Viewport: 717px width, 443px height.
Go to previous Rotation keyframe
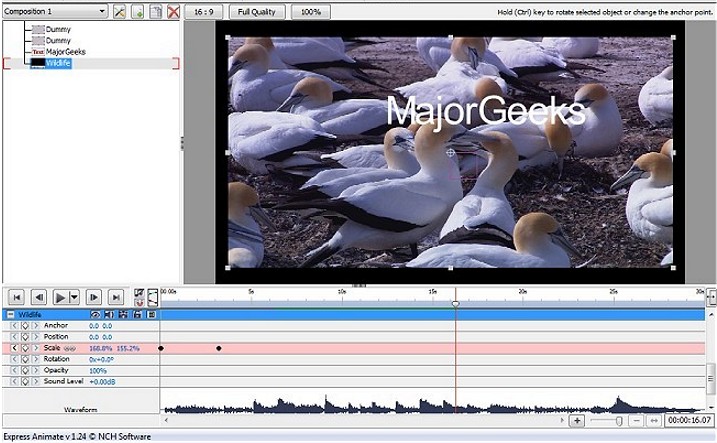point(14,359)
